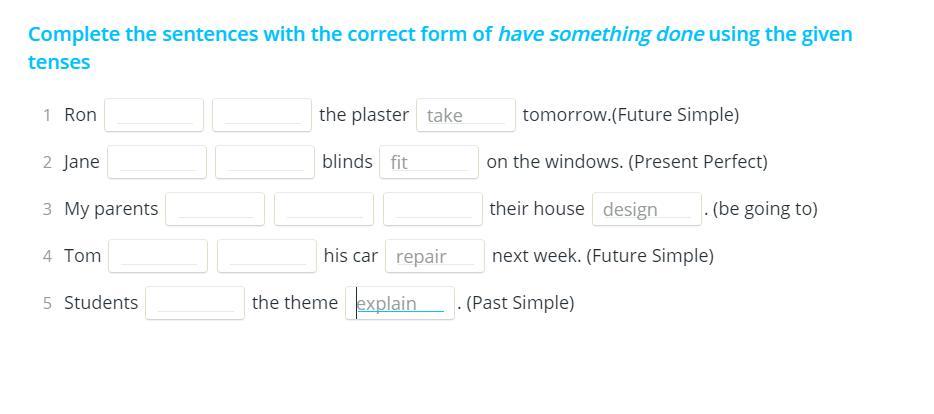
Task: Click the first blank right after "Tom"
Action: tap(158, 256)
